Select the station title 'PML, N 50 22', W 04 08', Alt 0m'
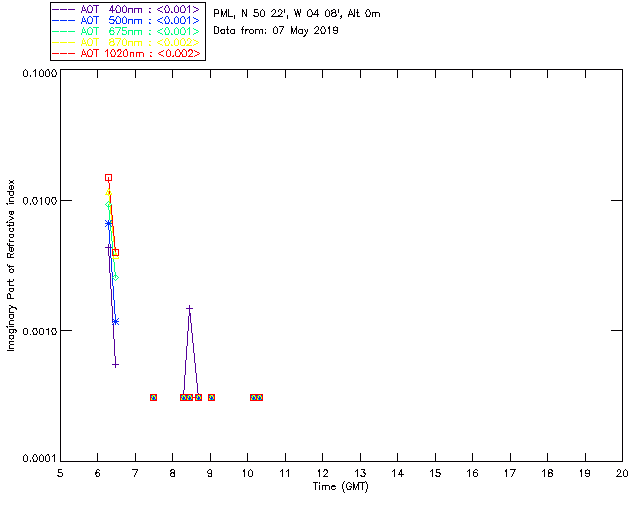The height and width of the screenshot is (512, 640). tap(297, 13)
